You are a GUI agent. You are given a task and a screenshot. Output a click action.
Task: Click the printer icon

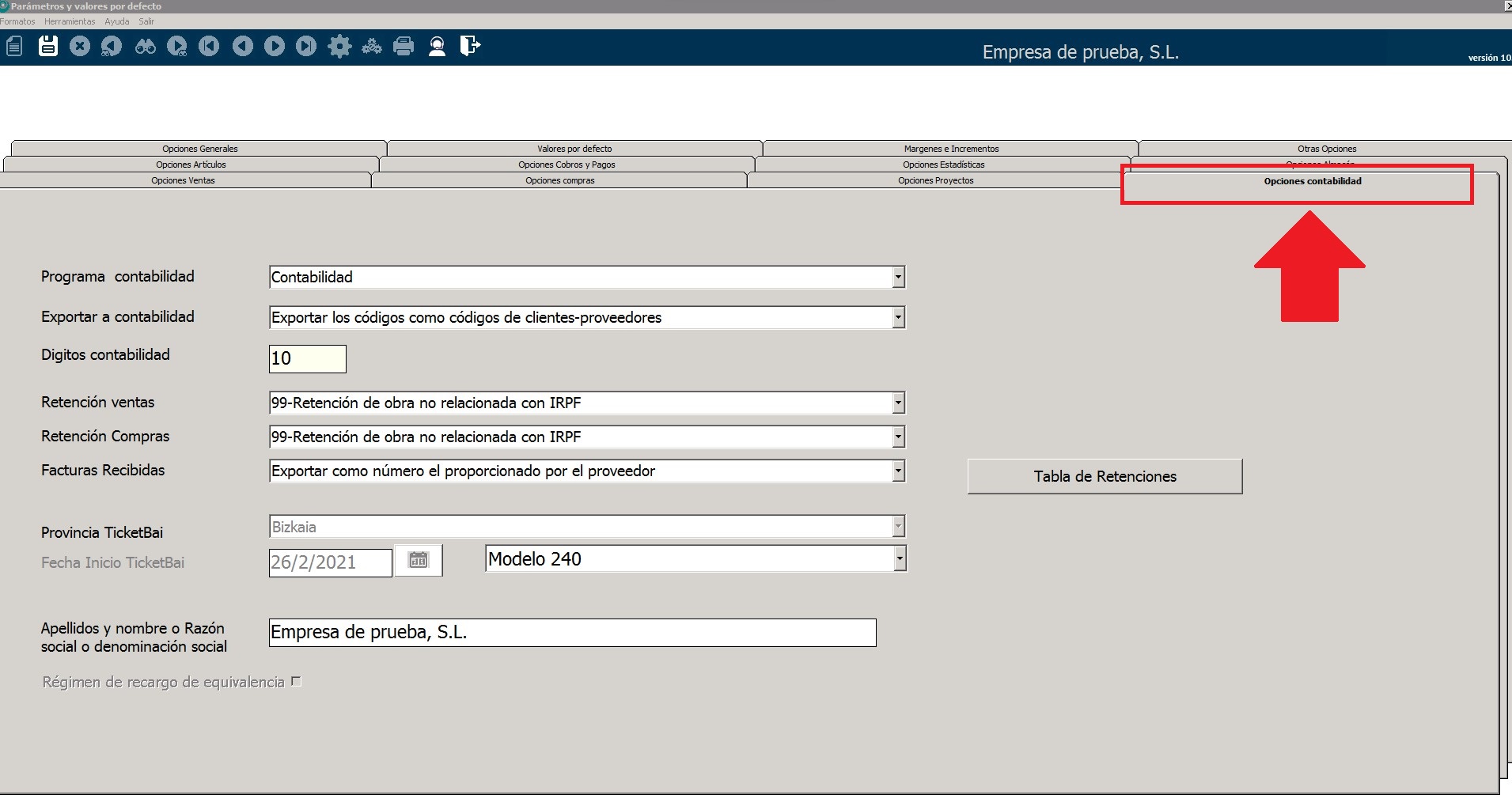[404, 46]
